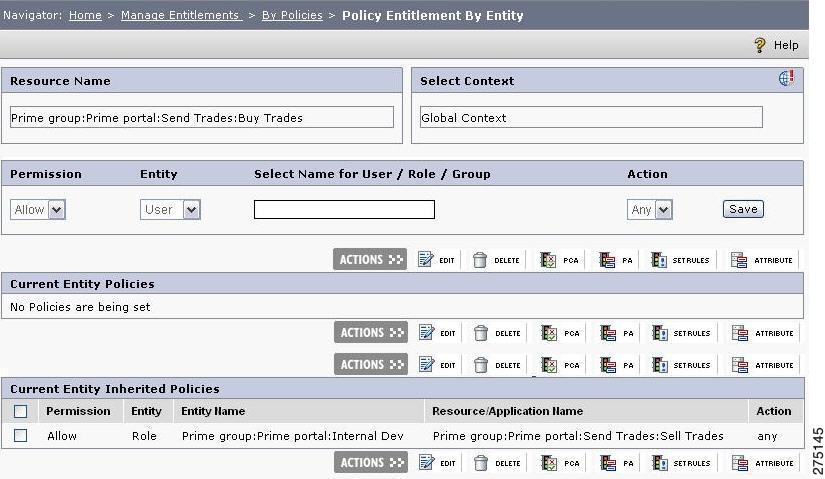The height and width of the screenshot is (479, 825).
Task: Check the Allow Role Internal Dev row checkbox
Action: (21, 435)
